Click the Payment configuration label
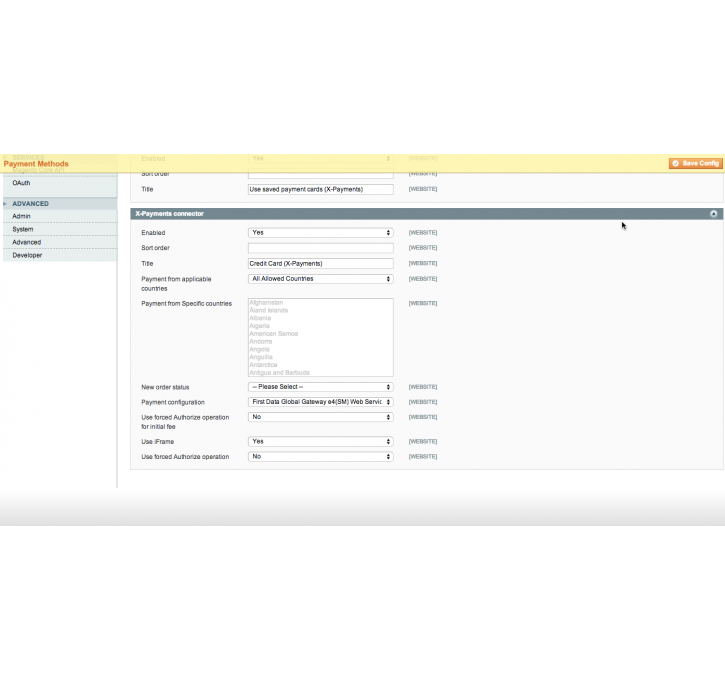This screenshot has width=725, height=680. click(x=173, y=403)
